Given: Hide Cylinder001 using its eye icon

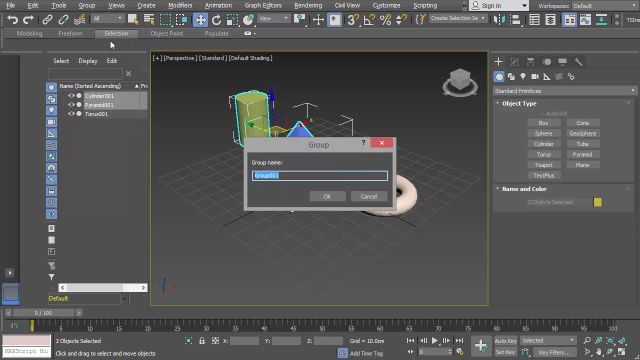Looking at the screenshot, I should 71,96.
